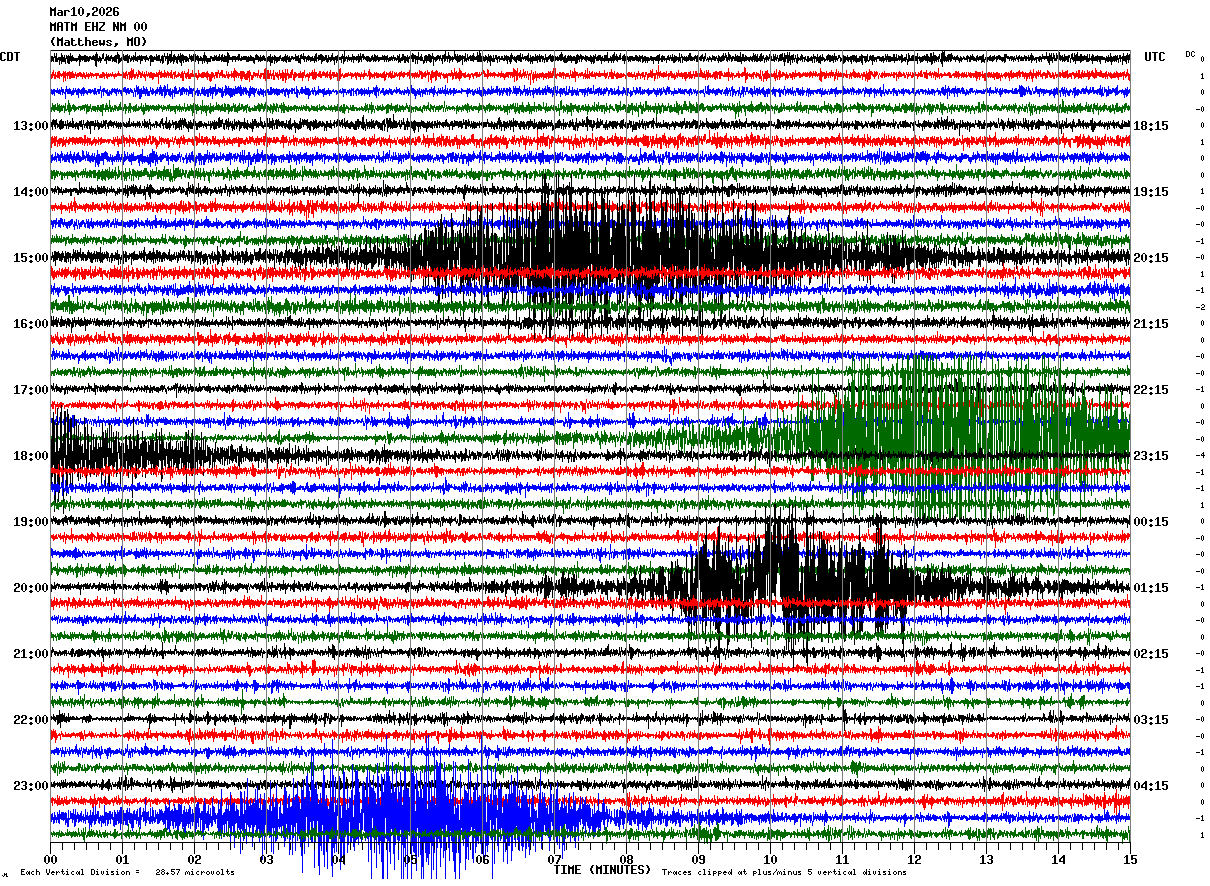Click minute tick label 12 on axis
Image resolution: width=1210 pixels, height=886 pixels.
[x=915, y=859]
